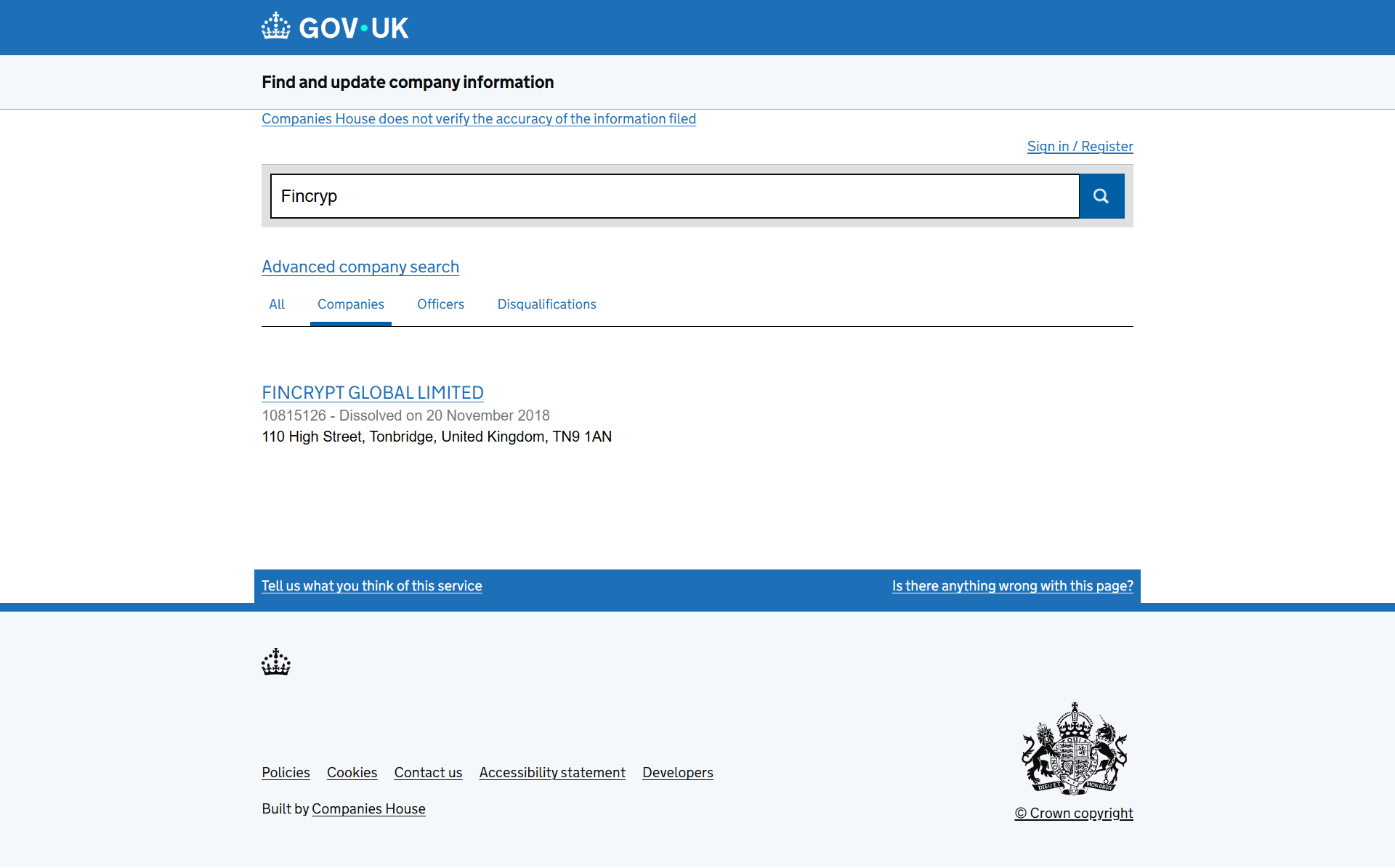The height and width of the screenshot is (868, 1395).
Task: Open the Developers footer link
Action: (678, 772)
